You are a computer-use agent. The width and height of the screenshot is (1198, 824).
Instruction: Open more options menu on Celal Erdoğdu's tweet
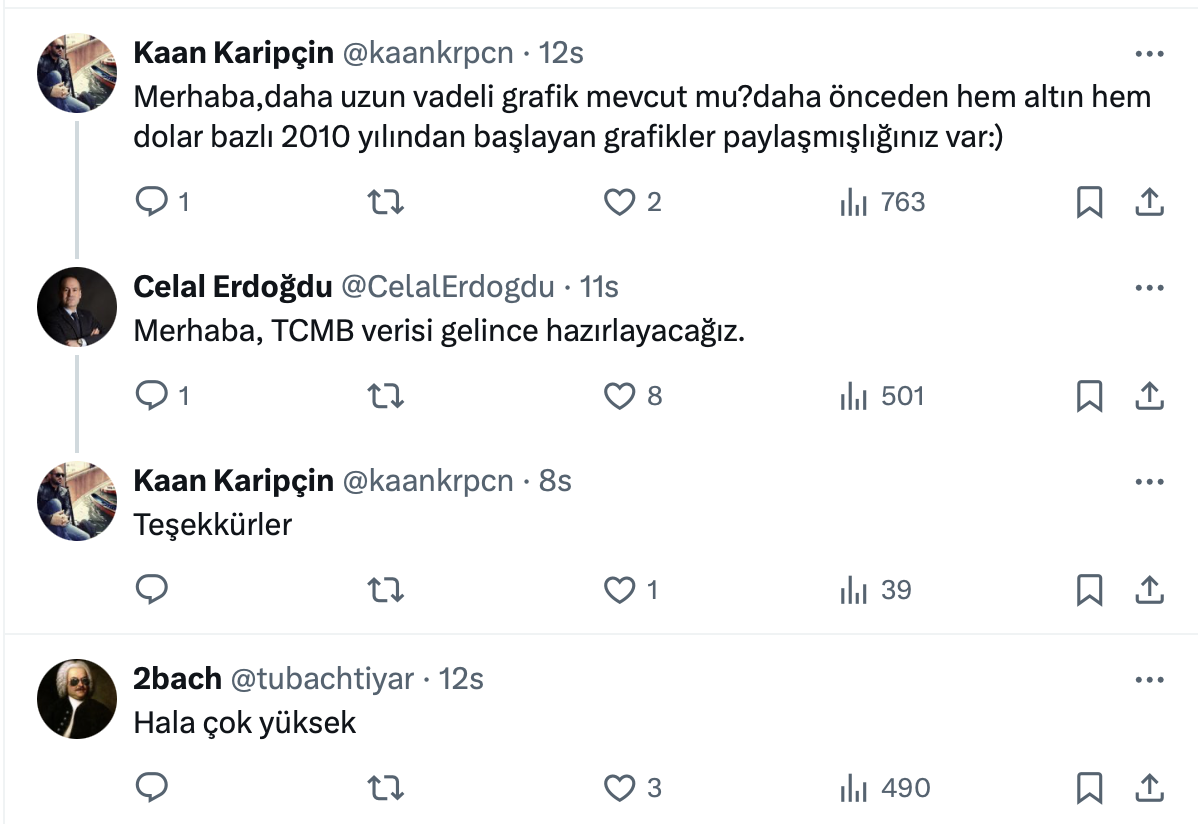point(1150,288)
